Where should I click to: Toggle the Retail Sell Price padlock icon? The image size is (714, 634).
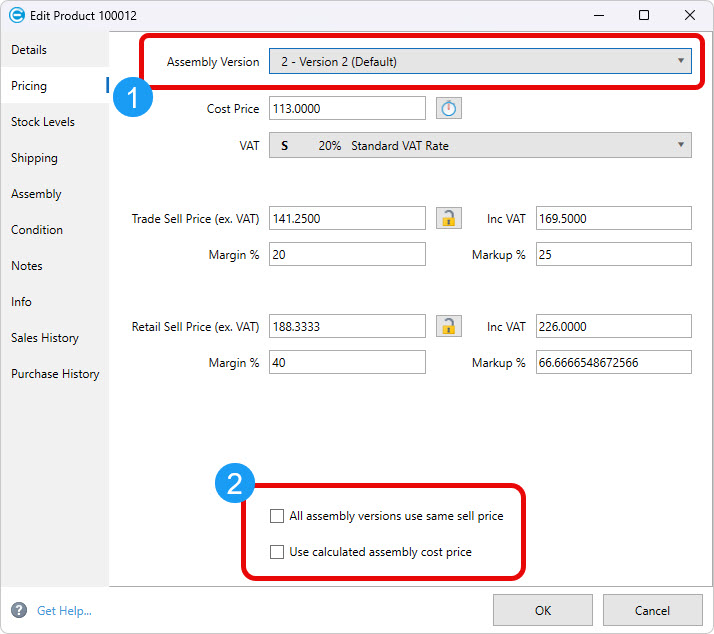(x=449, y=326)
